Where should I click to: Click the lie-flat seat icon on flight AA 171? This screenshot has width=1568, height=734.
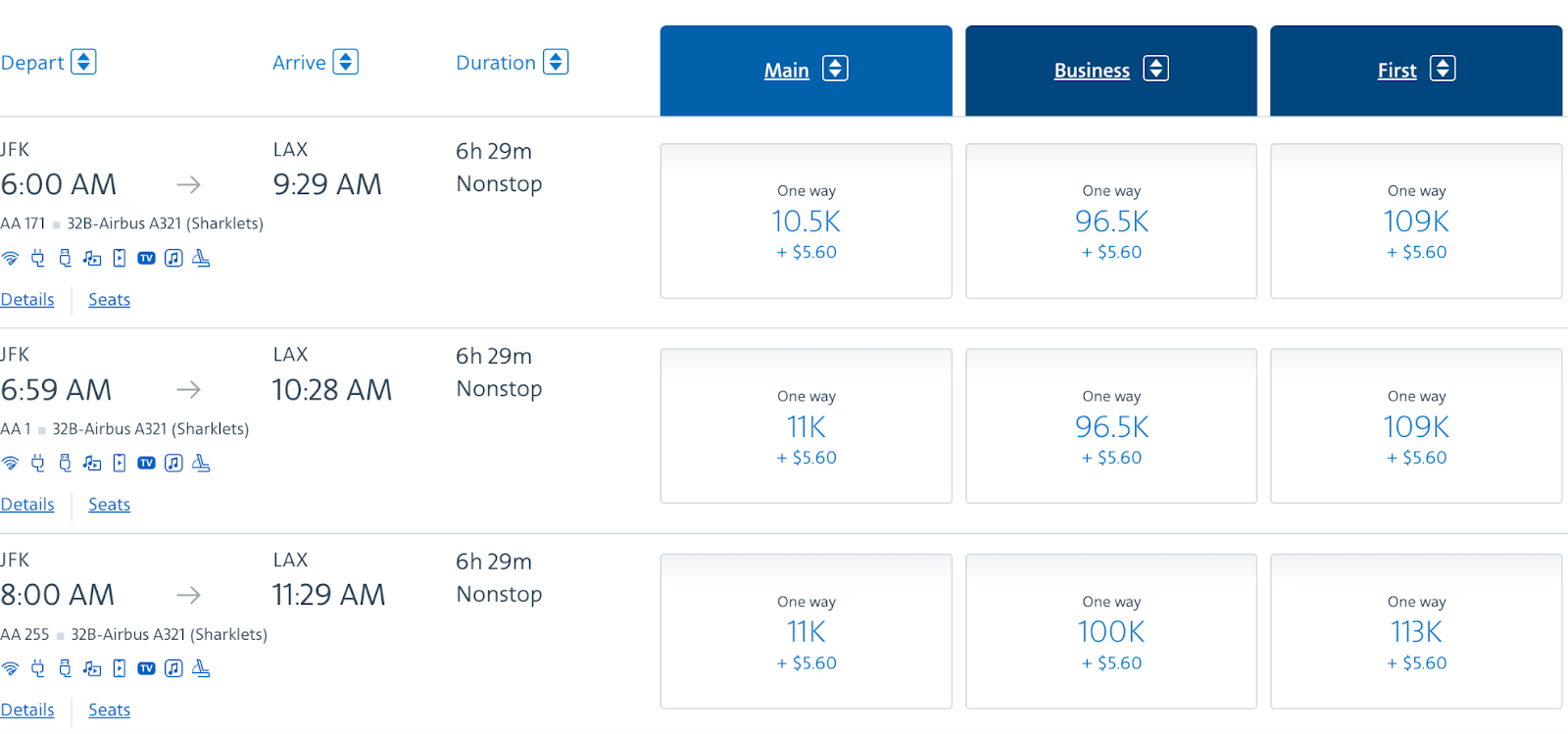(x=201, y=259)
